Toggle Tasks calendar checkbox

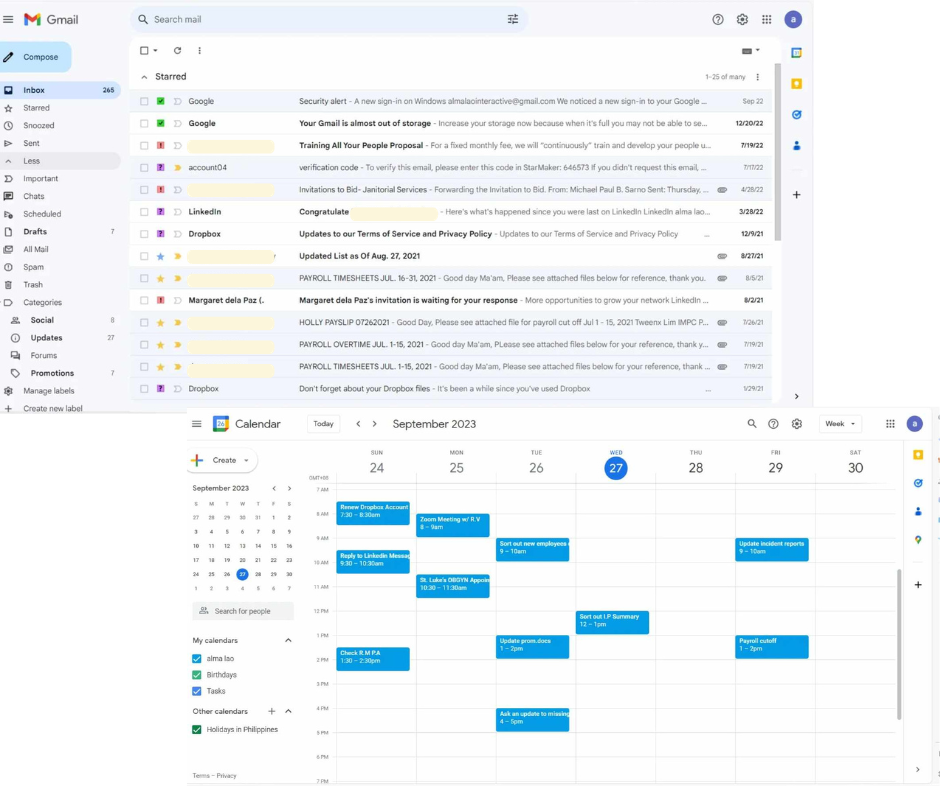tap(197, 691)
